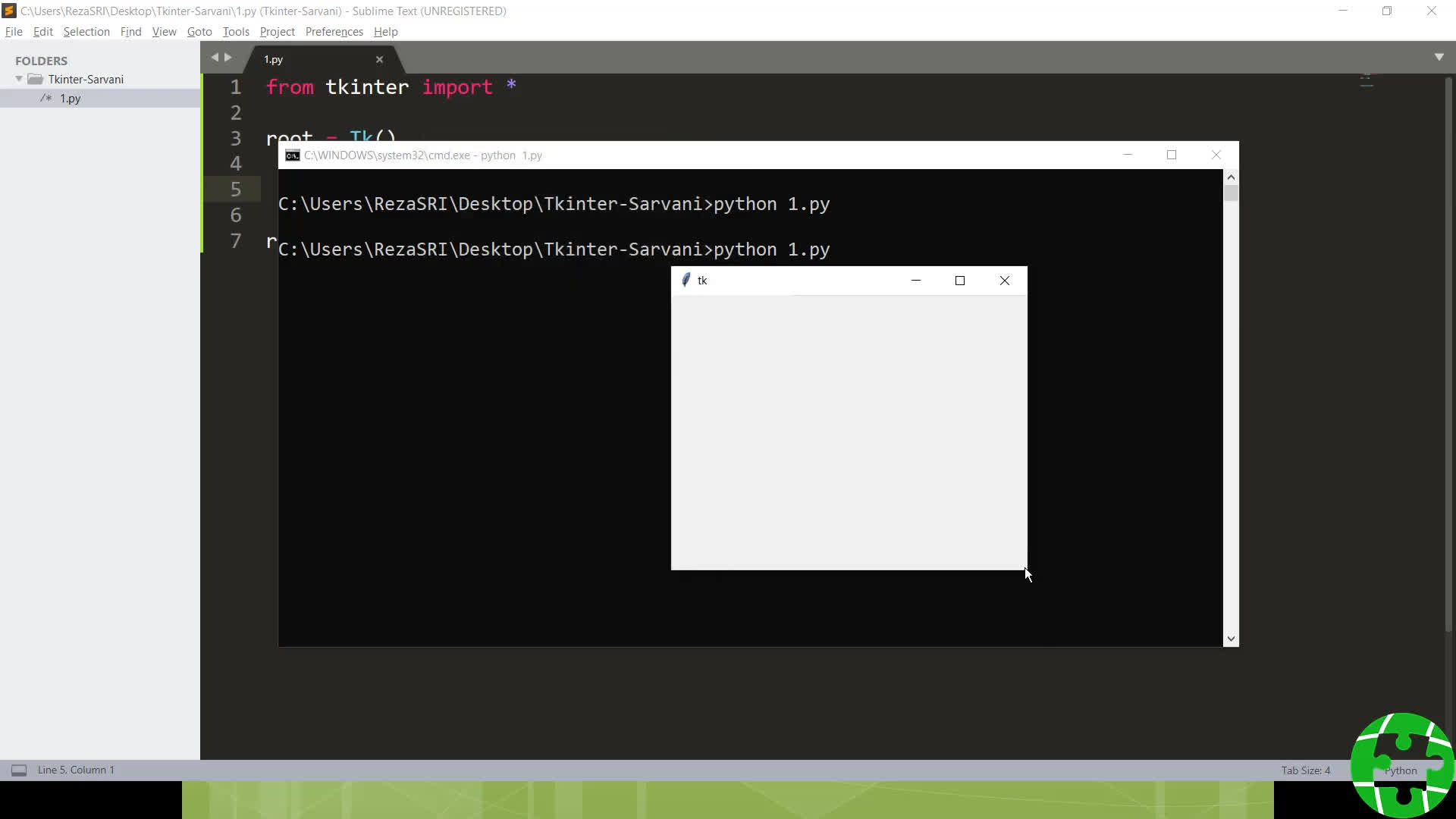Click the 1.py tab label
The image size is (1456, 819).
click(x=273, y=59)
